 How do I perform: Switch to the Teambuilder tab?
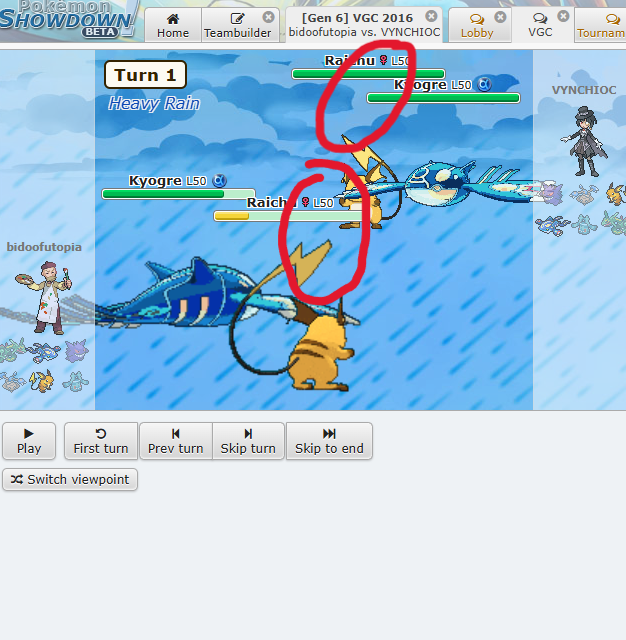point(238,25)
